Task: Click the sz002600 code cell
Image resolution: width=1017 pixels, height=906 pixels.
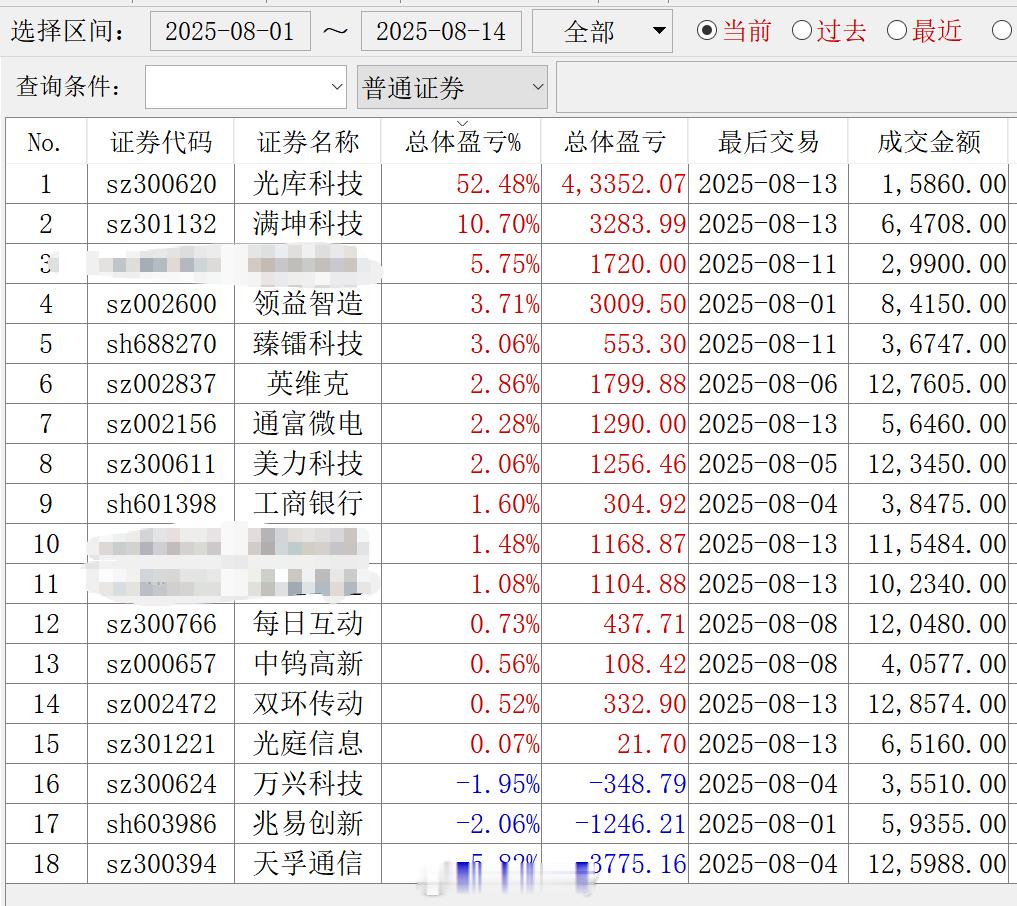Action: tap(161, 304)
